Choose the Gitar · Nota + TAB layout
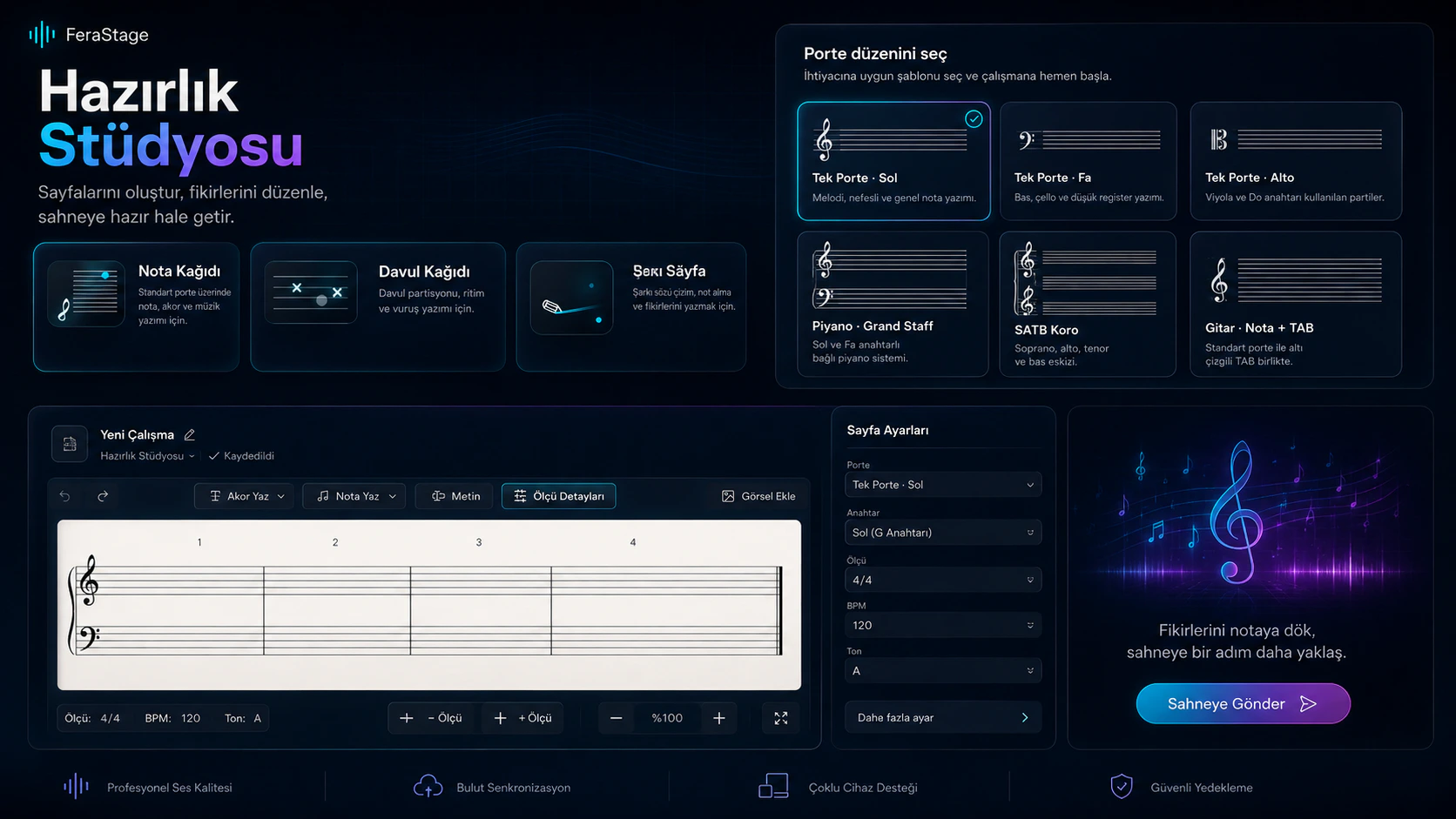Screen dimensions: 1456x819 click(x=1296, y=304)
